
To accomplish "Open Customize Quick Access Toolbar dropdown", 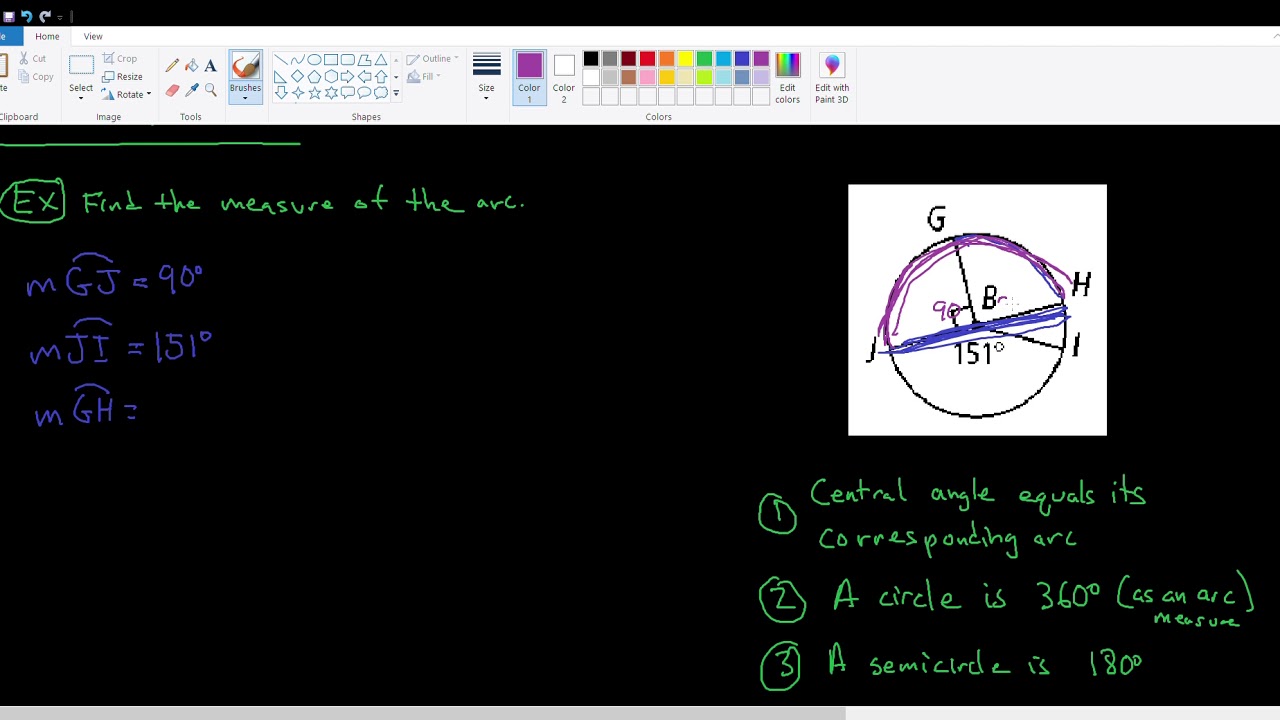I will click(x=60, y=17).
